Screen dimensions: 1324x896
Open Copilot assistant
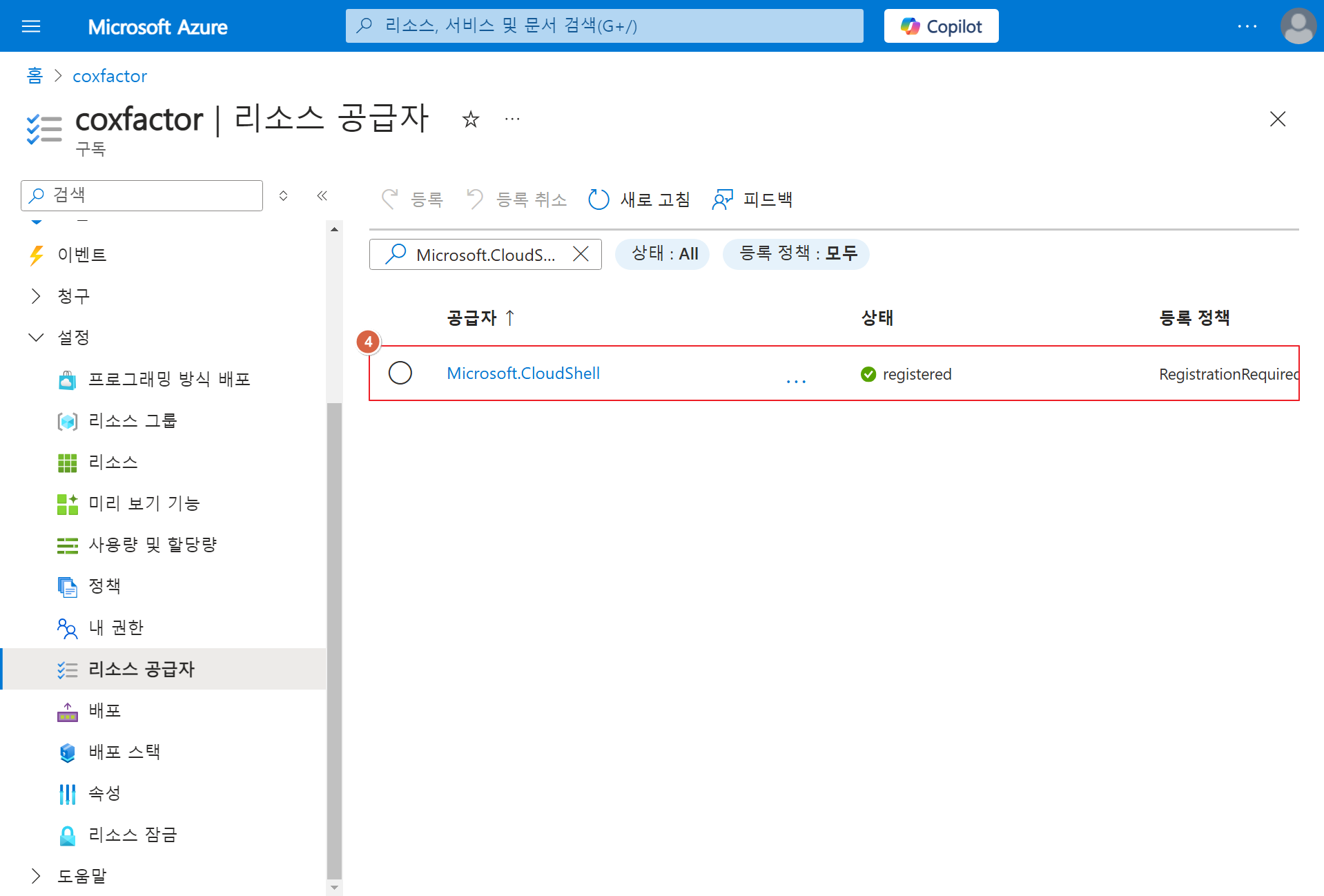[941, 26]
